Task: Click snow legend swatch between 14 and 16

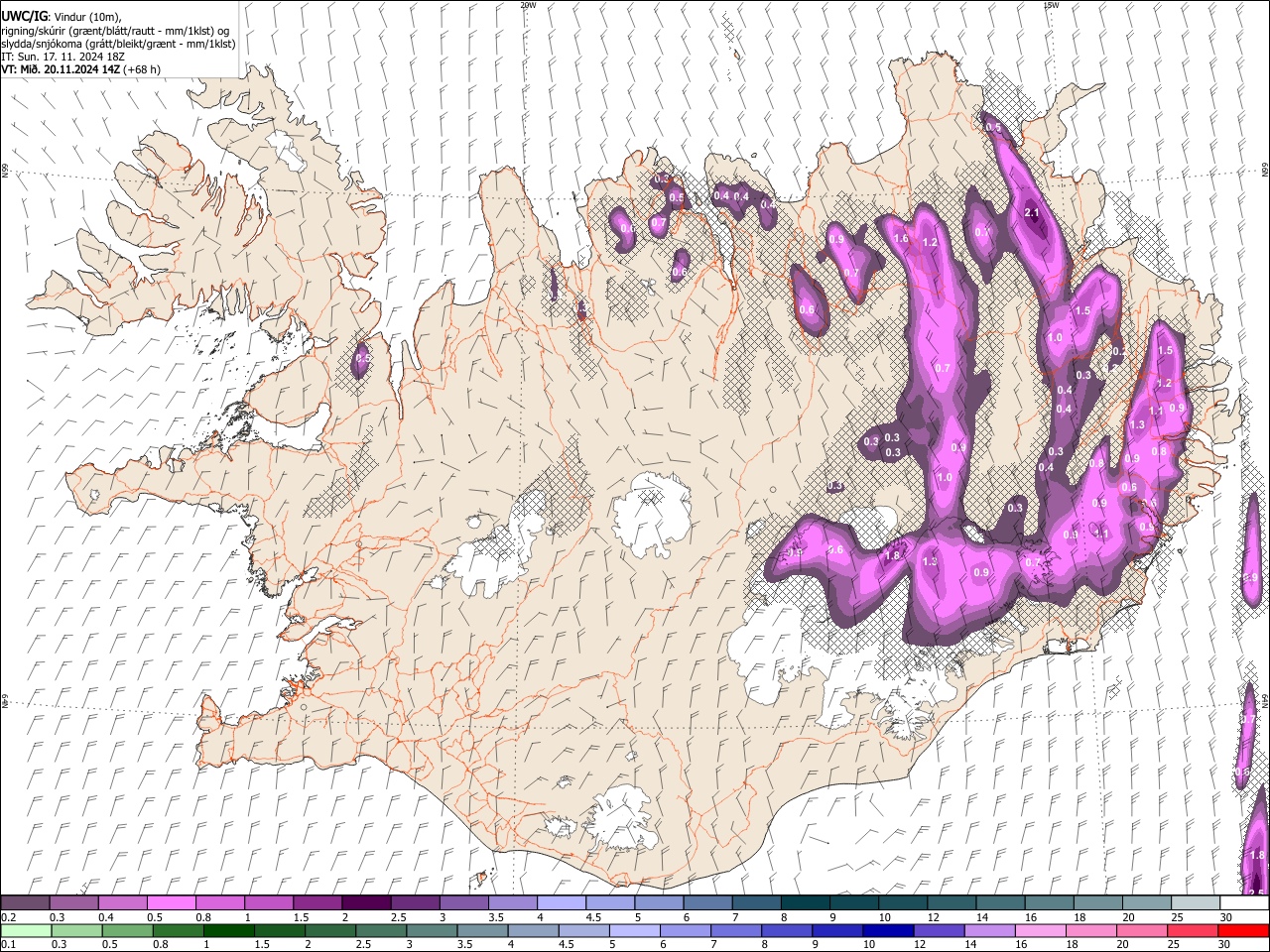Action: pos(1000,902)
